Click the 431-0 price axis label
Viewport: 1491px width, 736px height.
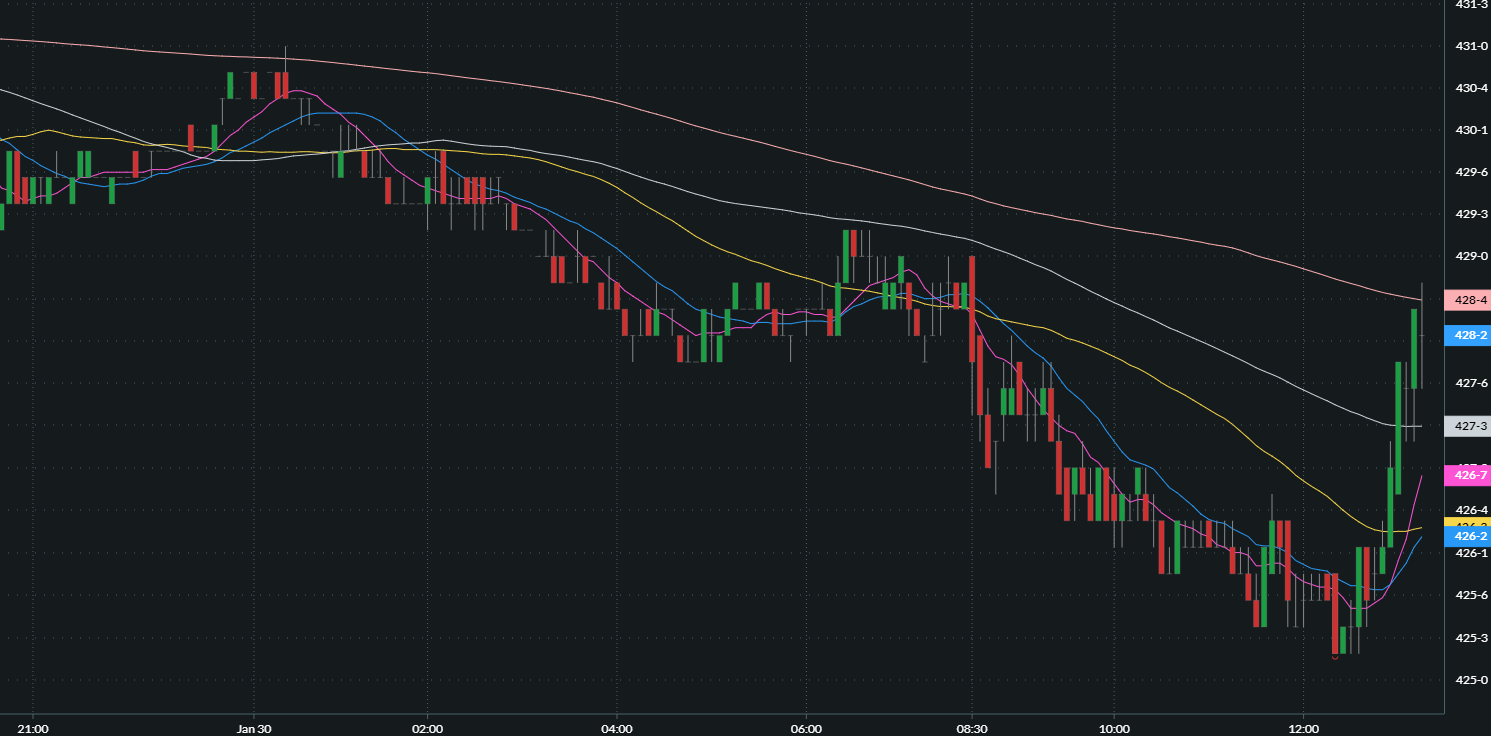click(x=1468, y=46)
